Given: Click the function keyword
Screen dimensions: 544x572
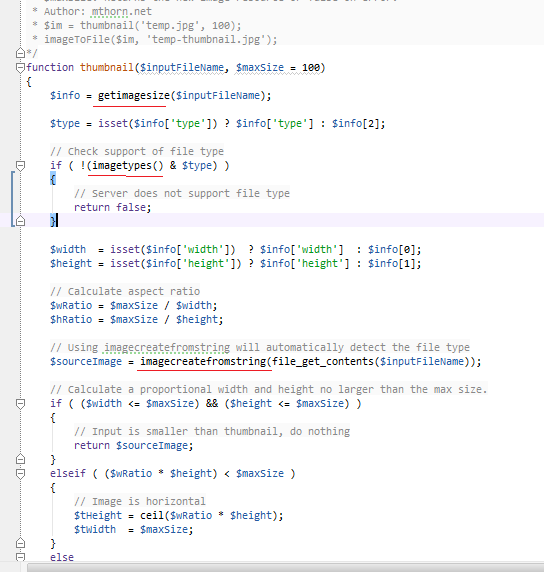Looking at the screenshot, I should pyautogui.click(x=50, y=67).
